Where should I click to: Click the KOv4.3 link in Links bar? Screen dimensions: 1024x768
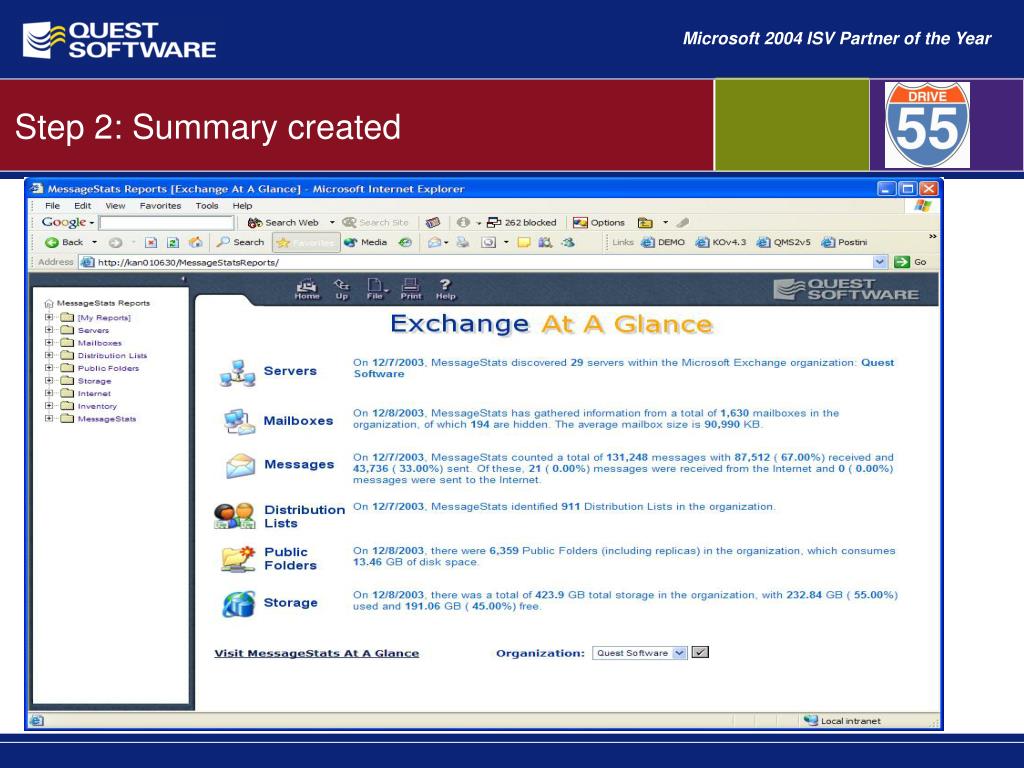tap(721, 242)
